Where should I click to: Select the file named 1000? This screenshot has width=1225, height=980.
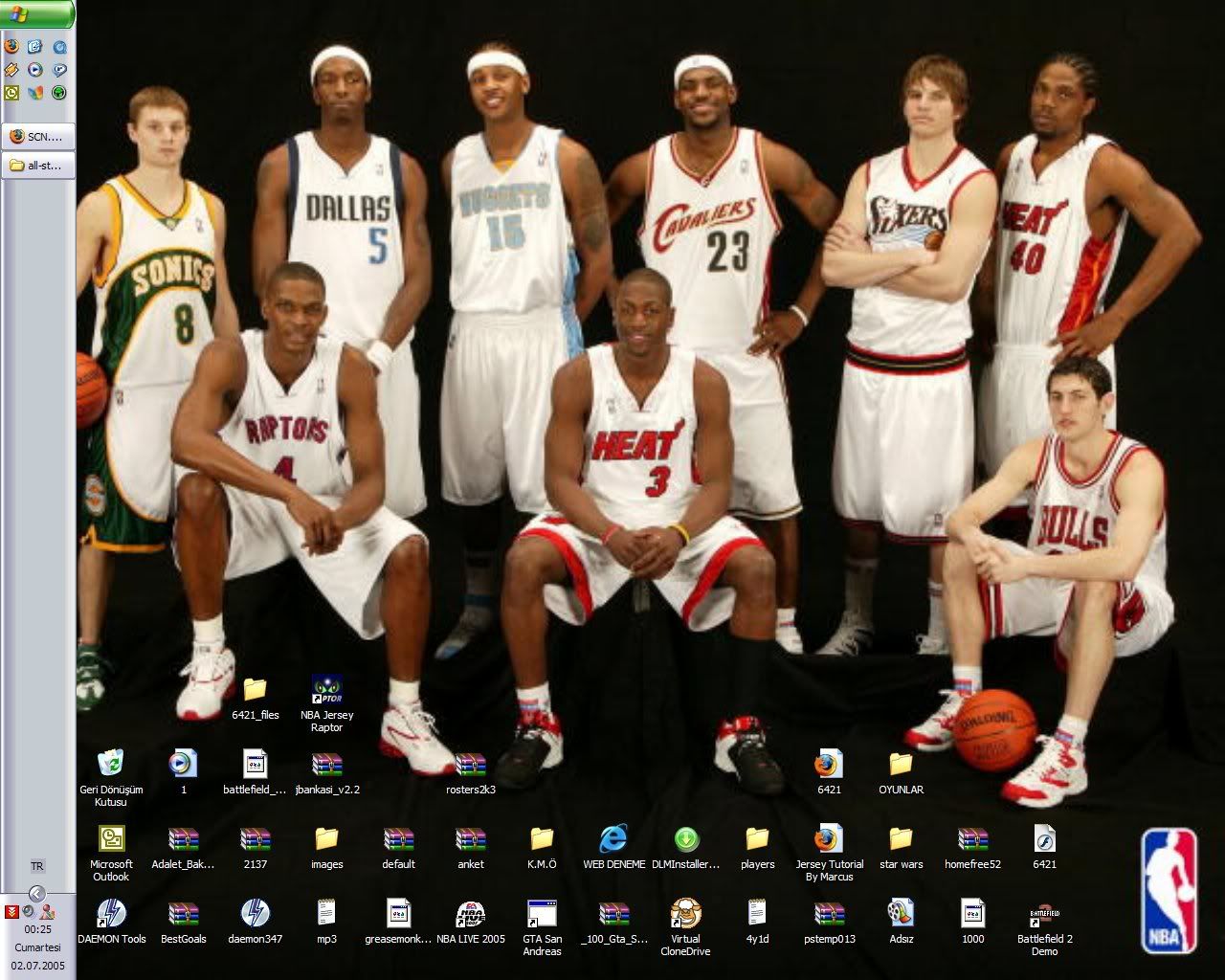[972, 922]
